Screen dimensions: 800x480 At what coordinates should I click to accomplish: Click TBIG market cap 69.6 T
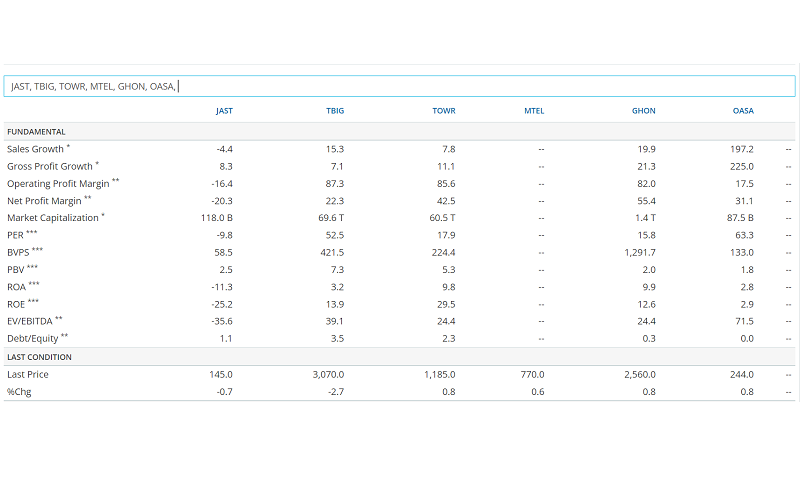[x=331, y=218]
